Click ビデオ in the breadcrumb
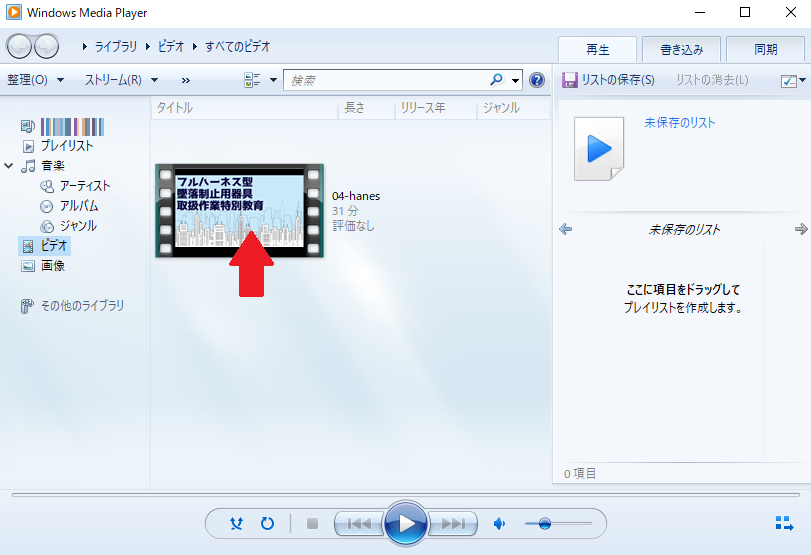811x555 pixels. [171, 47]
